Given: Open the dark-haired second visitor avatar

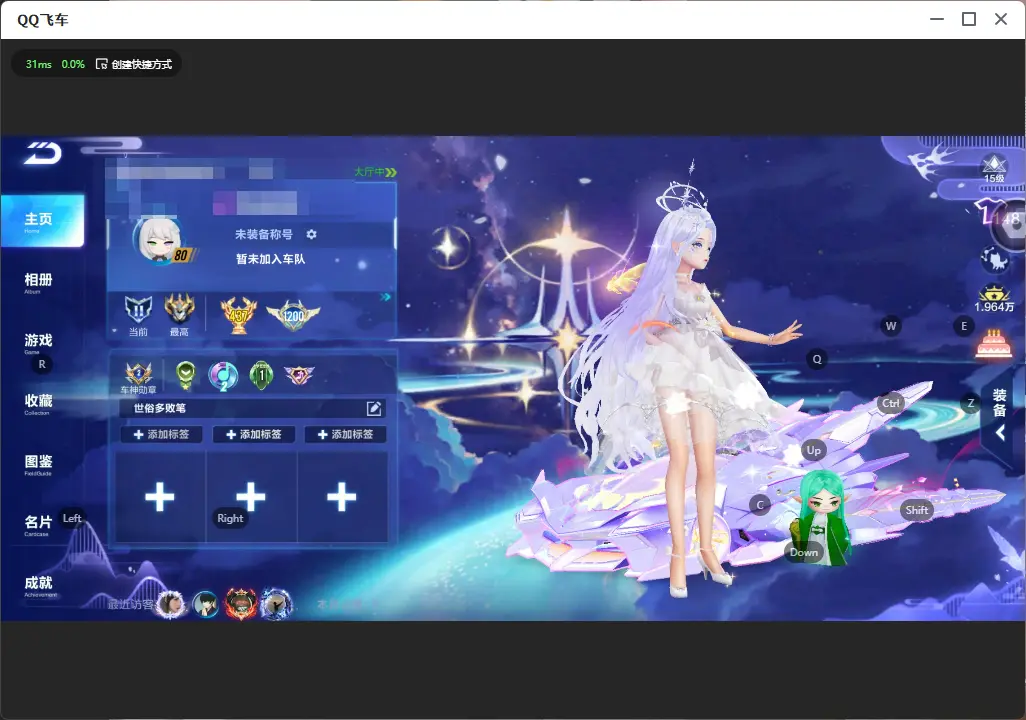Looking at the screenshot, I should coord(206,603).
